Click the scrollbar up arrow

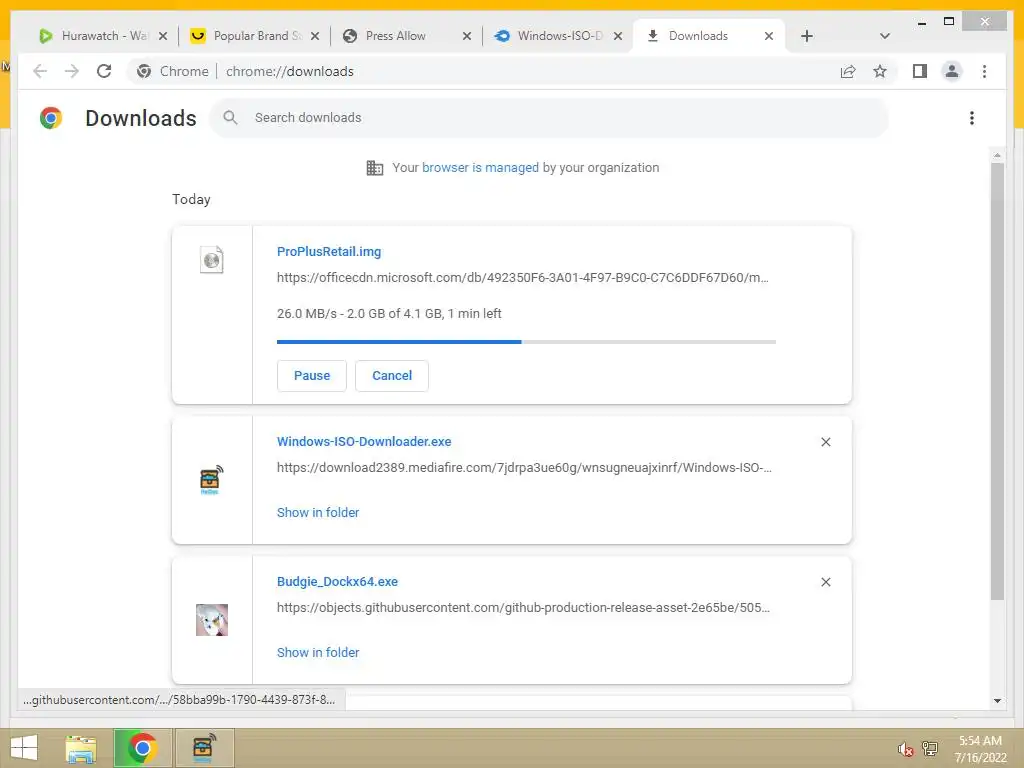click(x=997, y=155)
